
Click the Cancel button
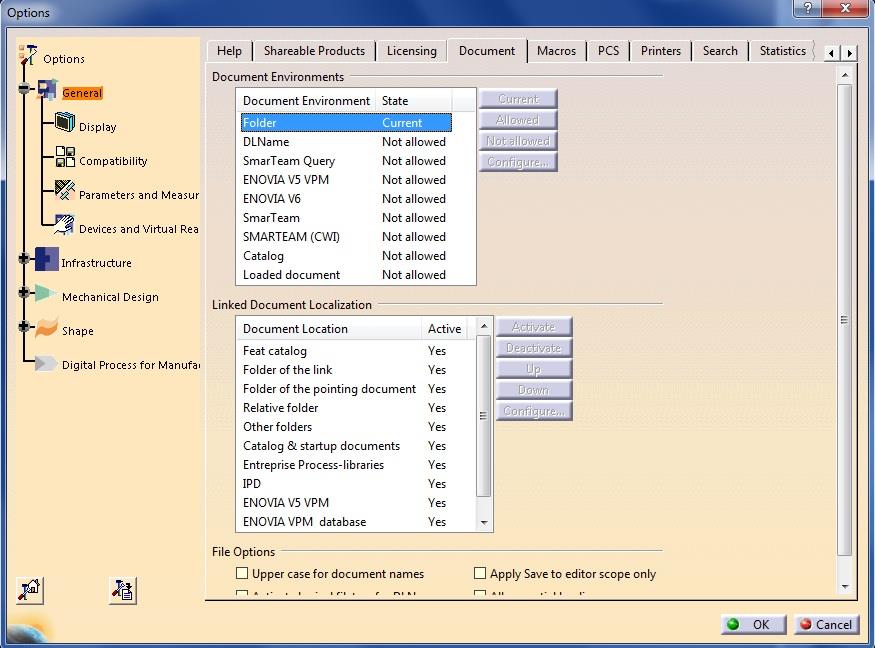827,624
